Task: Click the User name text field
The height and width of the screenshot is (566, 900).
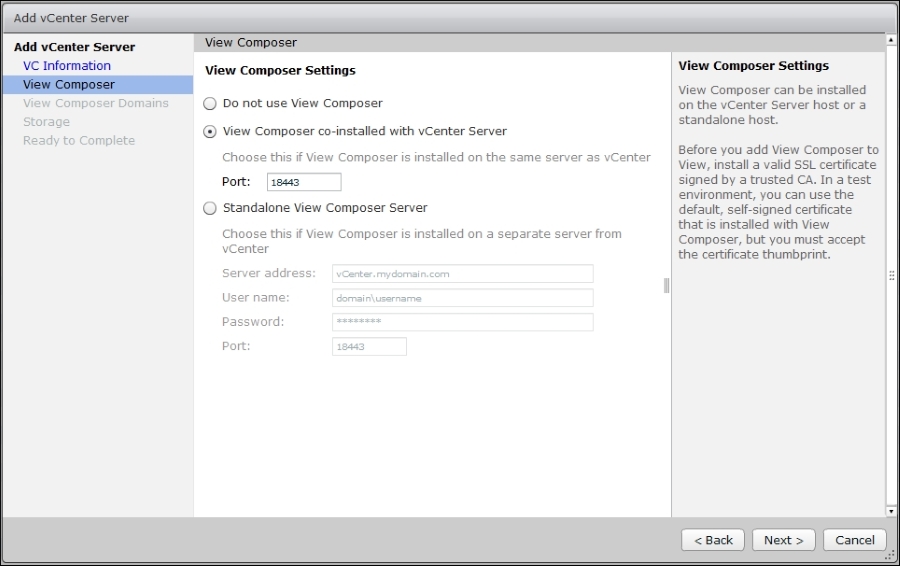Action: 462,298
